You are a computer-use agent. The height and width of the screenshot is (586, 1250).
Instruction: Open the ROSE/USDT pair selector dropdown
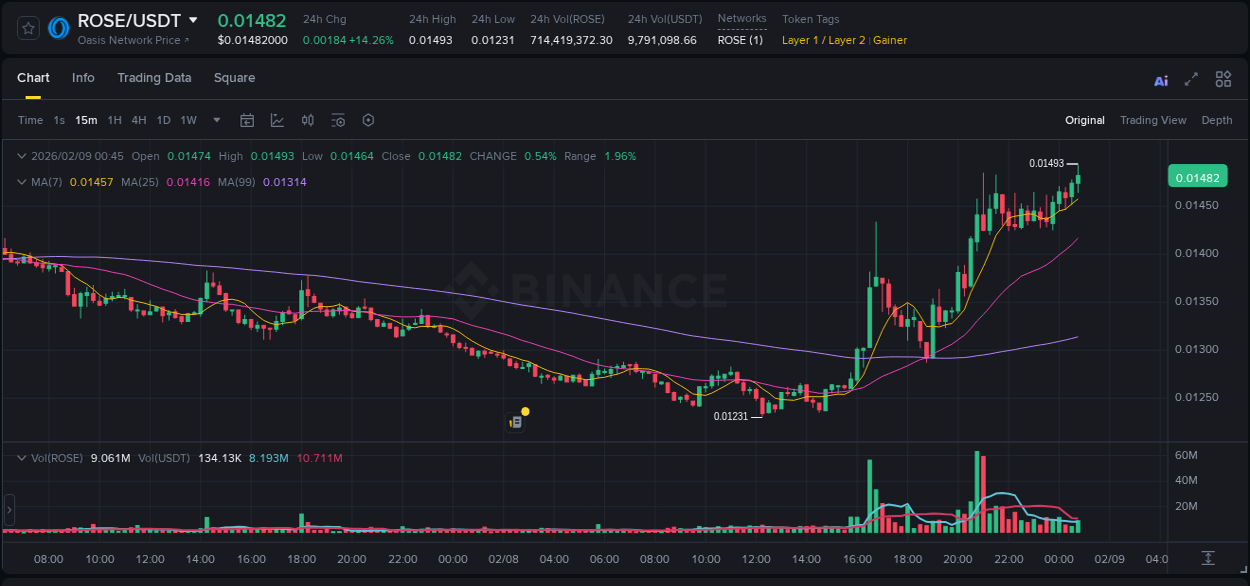[193, 20]
